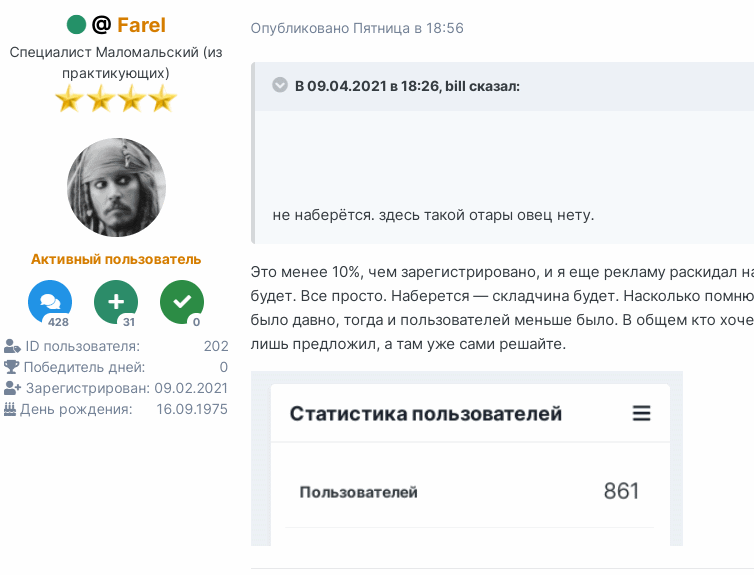Click the user-plus icon beside Зарегистрирован
The image size is (754, 575).
[x=12, y=388]
